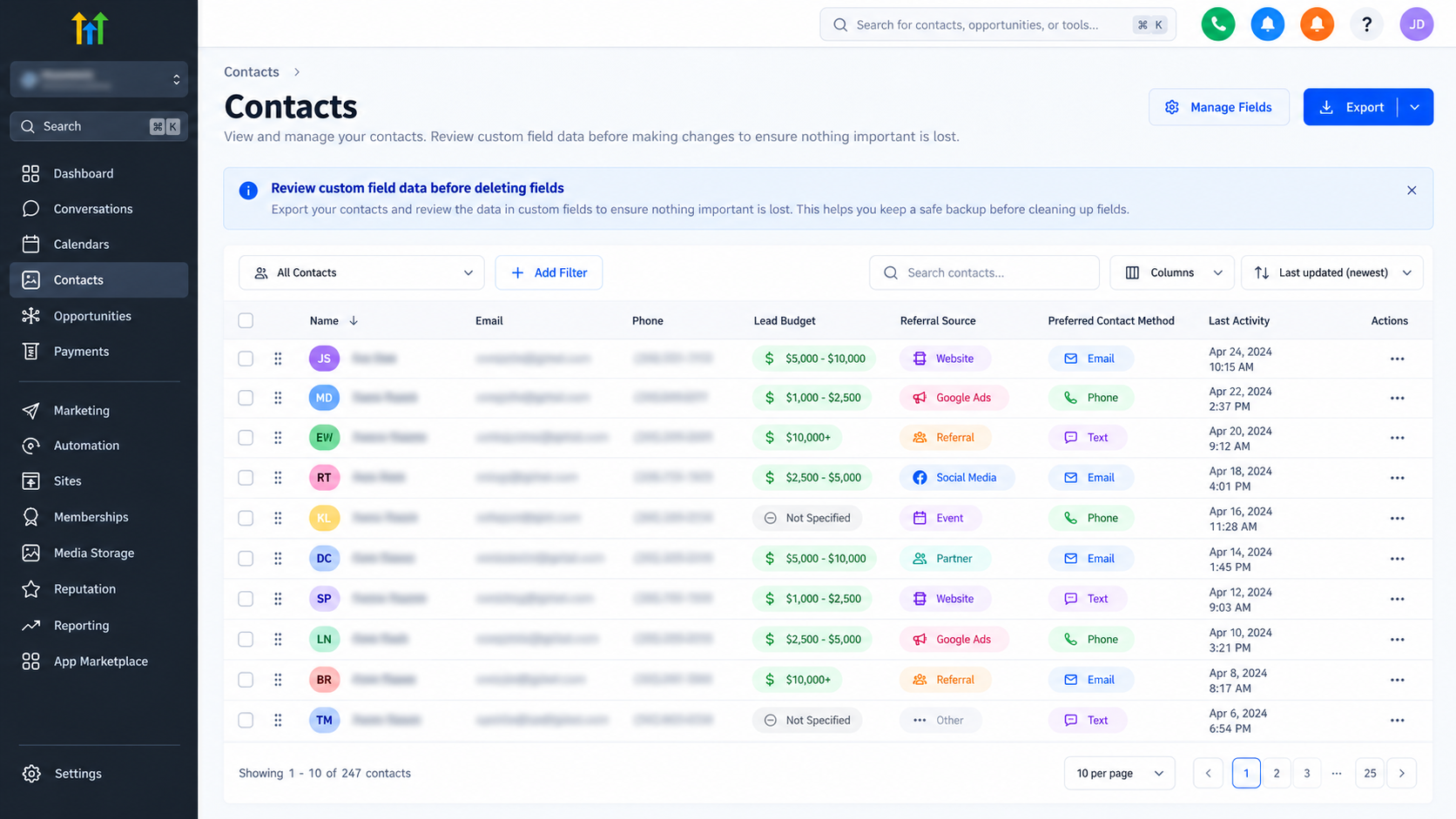Screen dimensions: 1456x819
Task: Open actions menu for Apr 16, 2024 row
Action: 1397,518
